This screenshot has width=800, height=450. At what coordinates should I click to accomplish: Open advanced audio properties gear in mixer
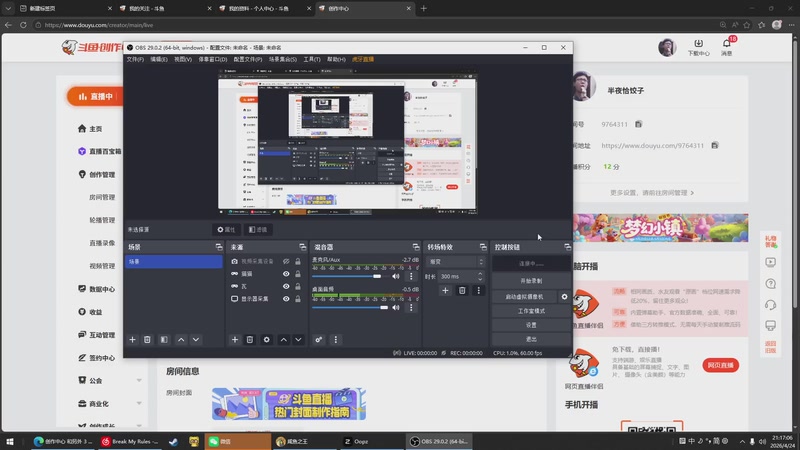318,340
